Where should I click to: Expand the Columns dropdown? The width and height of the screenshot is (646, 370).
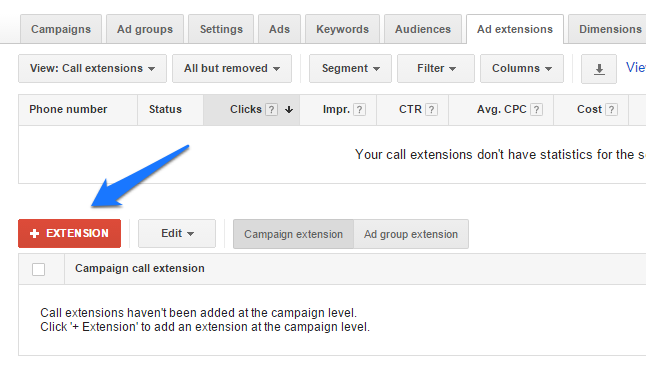point(522,68)
